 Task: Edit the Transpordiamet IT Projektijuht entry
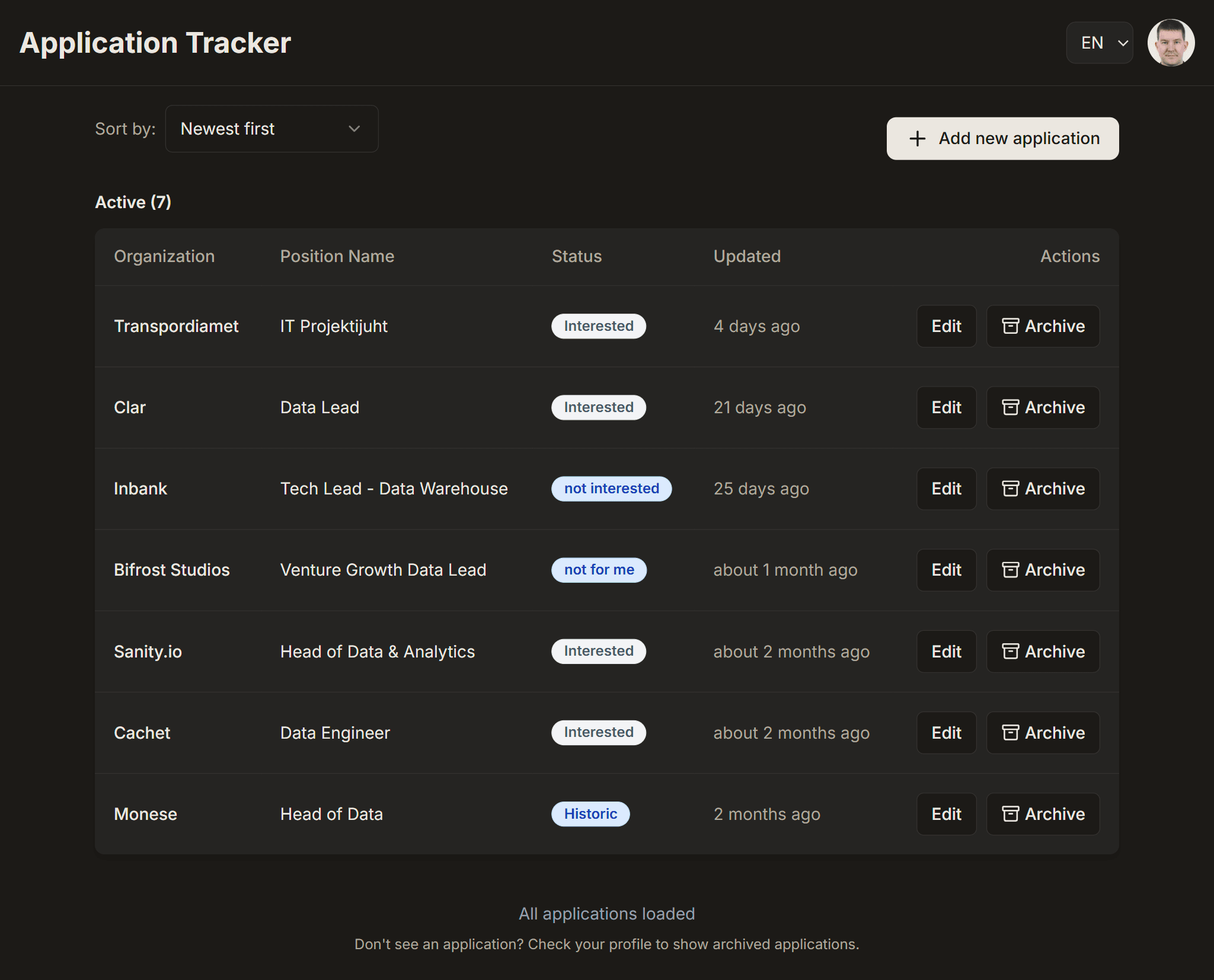(946, 326)
